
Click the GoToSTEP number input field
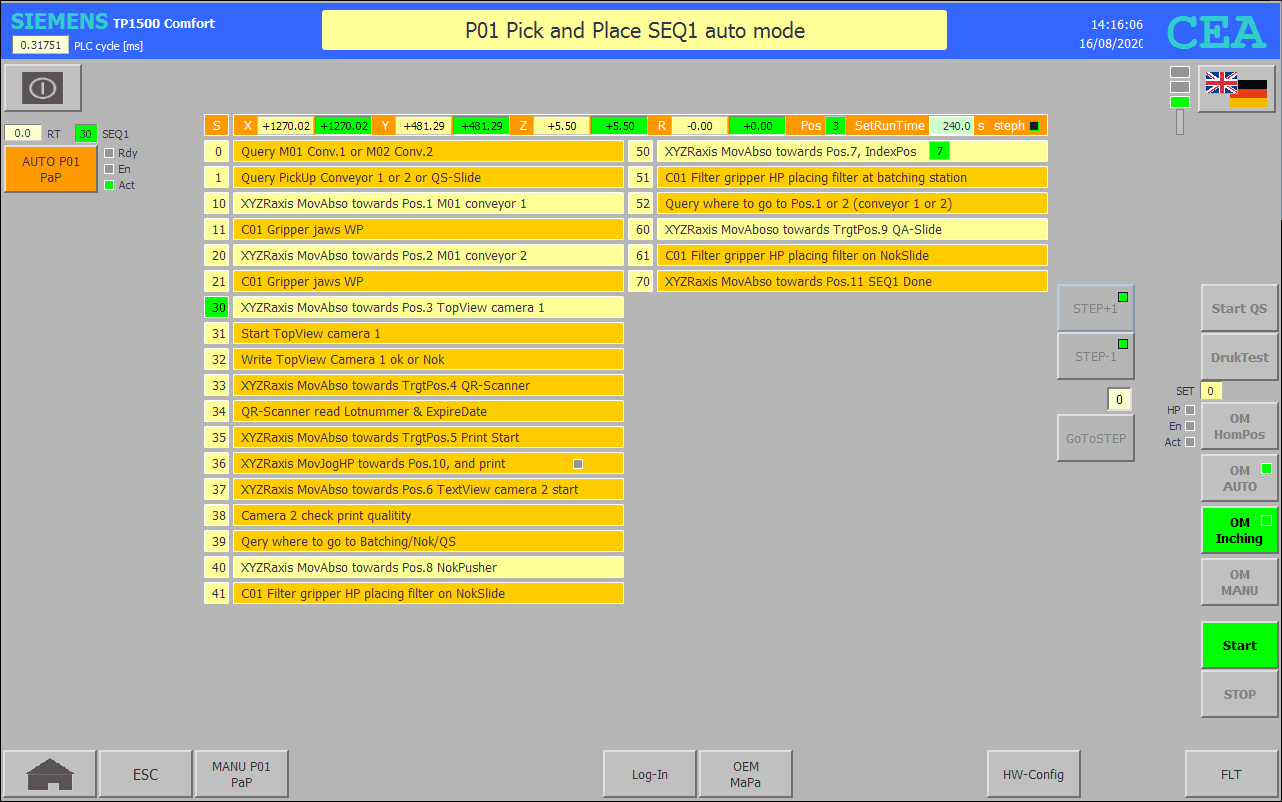1120,398
